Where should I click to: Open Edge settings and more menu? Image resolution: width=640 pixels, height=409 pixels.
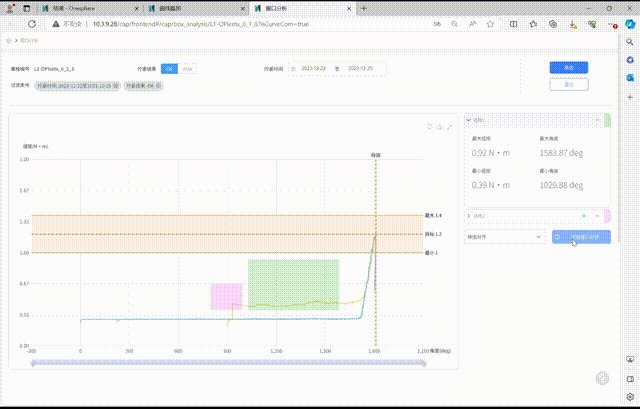612,24
